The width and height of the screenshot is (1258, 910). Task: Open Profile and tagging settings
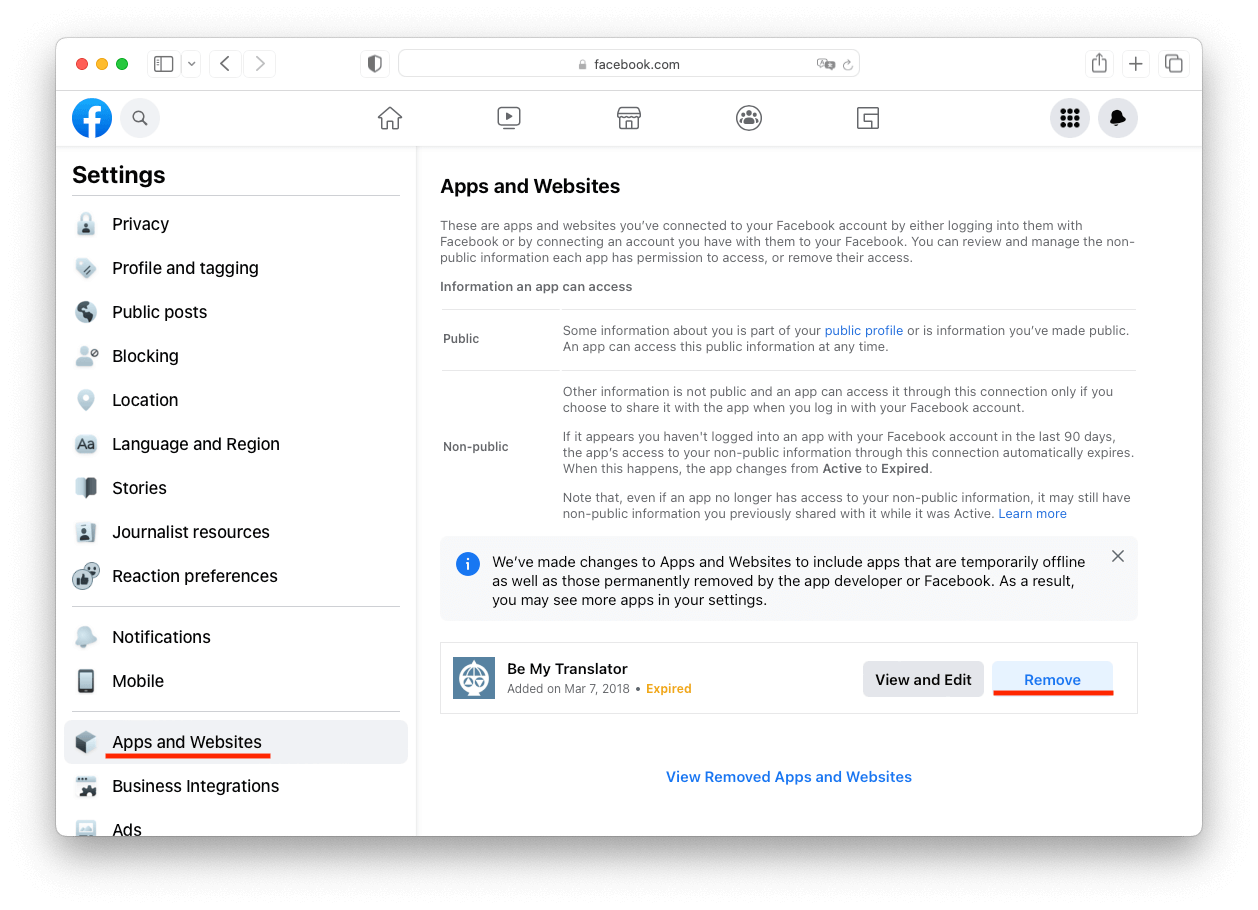coord(236,268)
